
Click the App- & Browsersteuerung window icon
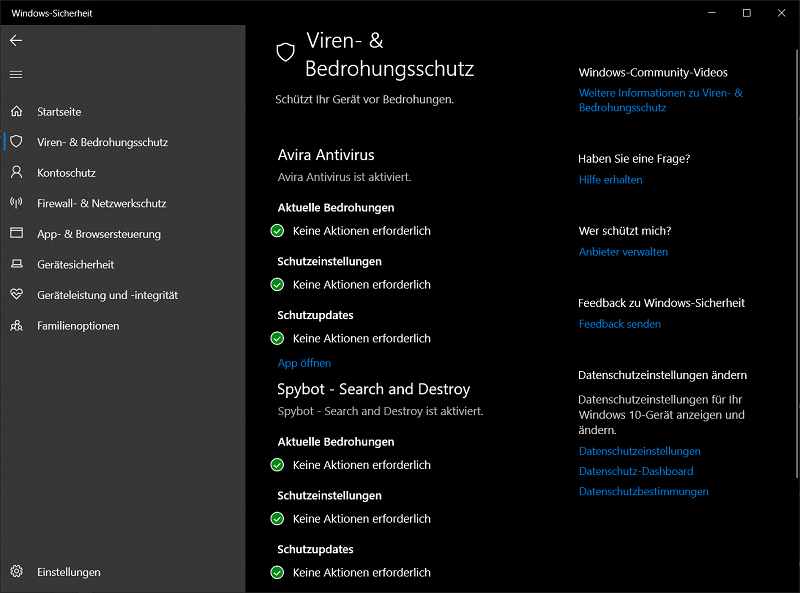[16, 233]
